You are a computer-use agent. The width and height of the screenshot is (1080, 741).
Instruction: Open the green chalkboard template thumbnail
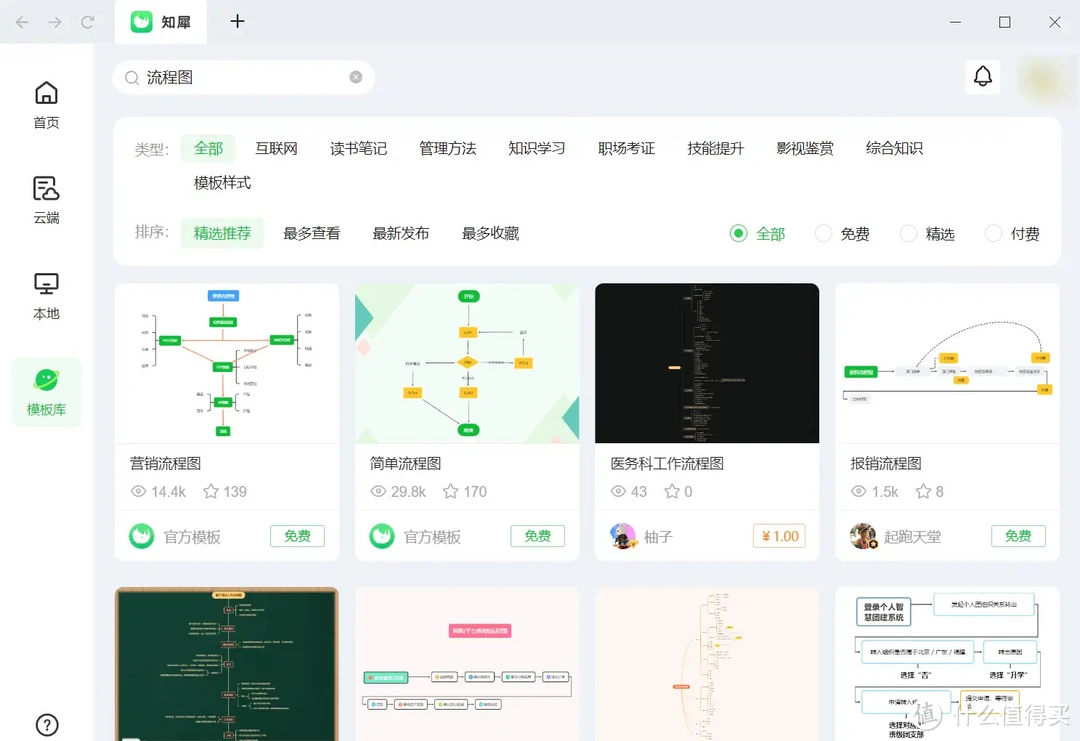[x=227, y=664]
